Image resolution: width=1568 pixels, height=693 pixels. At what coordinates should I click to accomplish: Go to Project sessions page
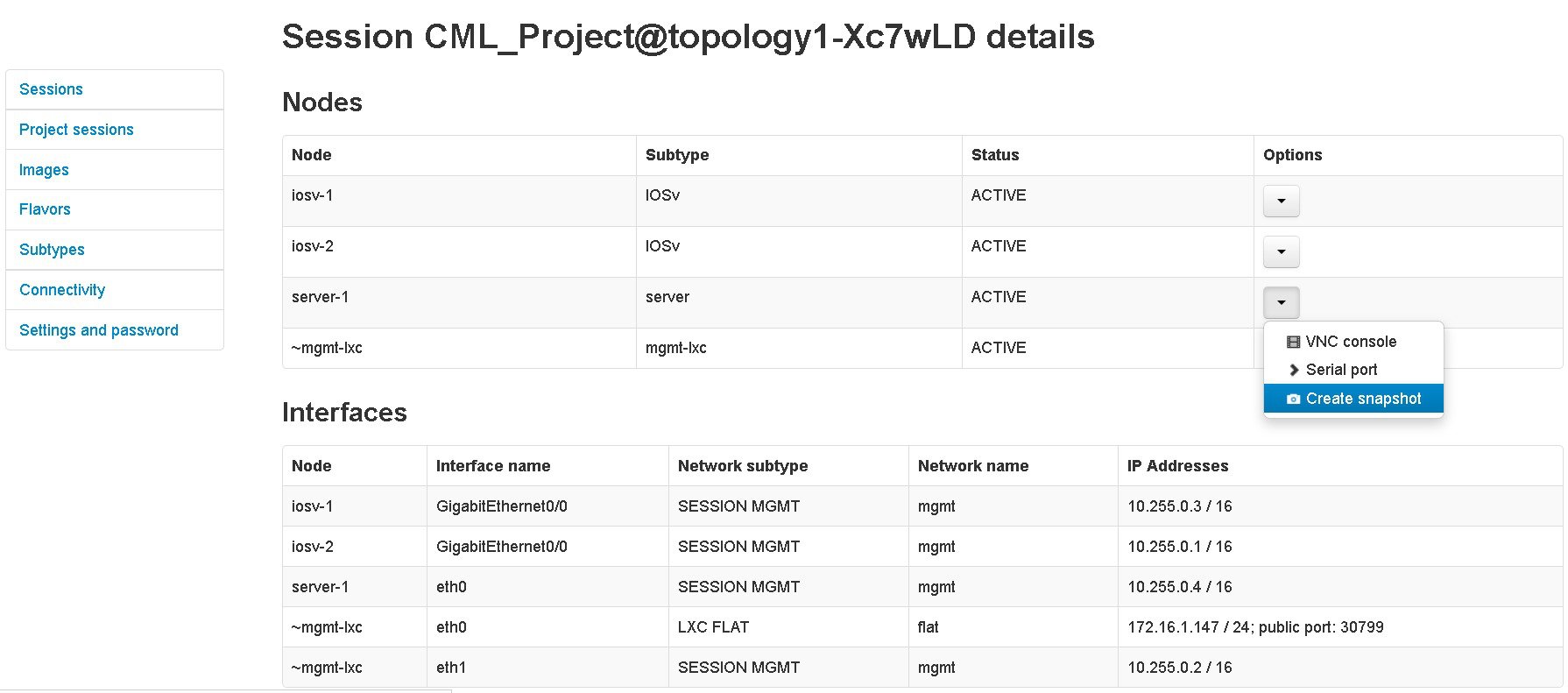(x=76, y=130)
